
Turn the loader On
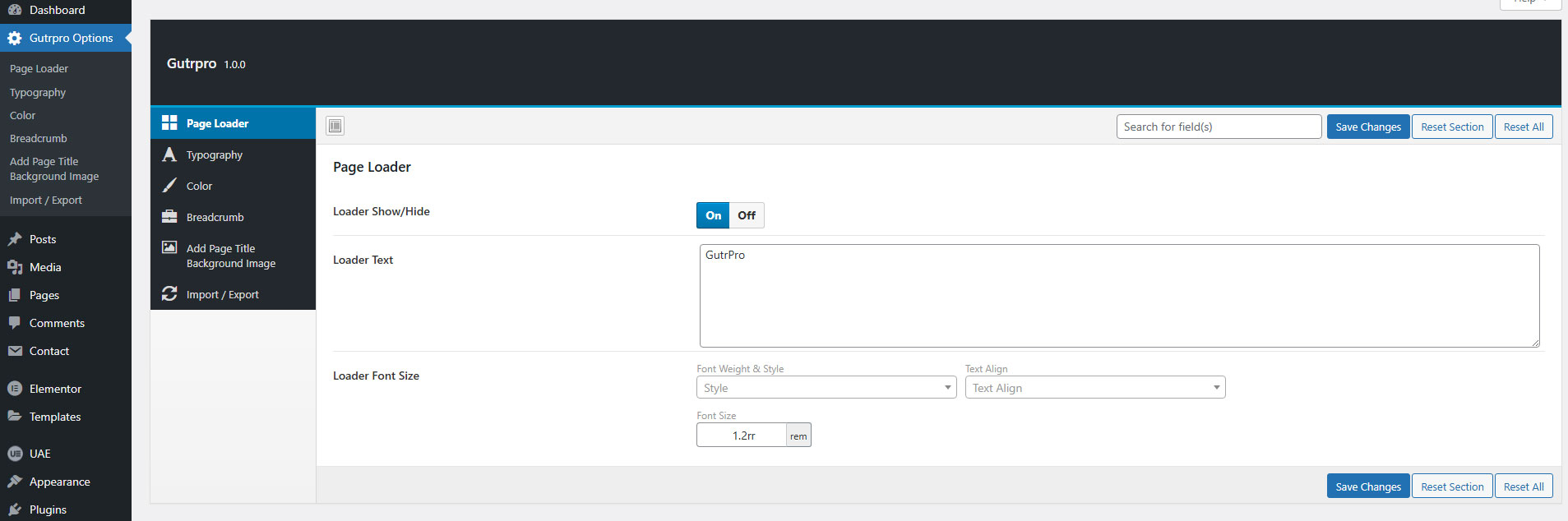713,215
